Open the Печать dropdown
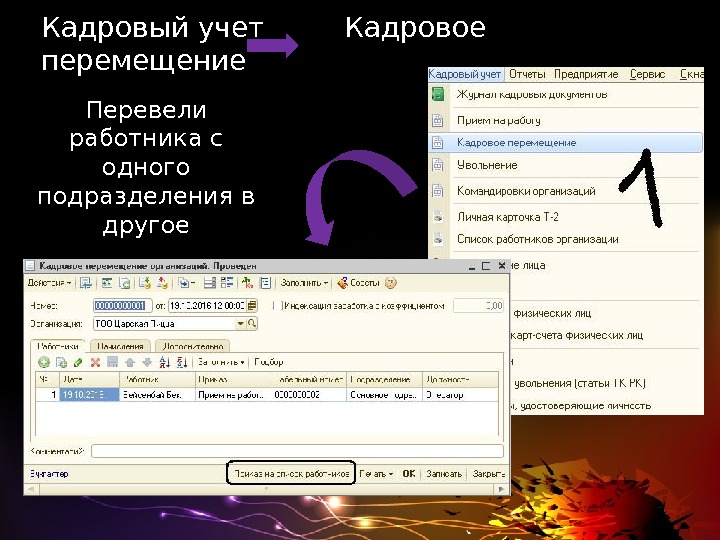720x540 pixels. (376, 473)
